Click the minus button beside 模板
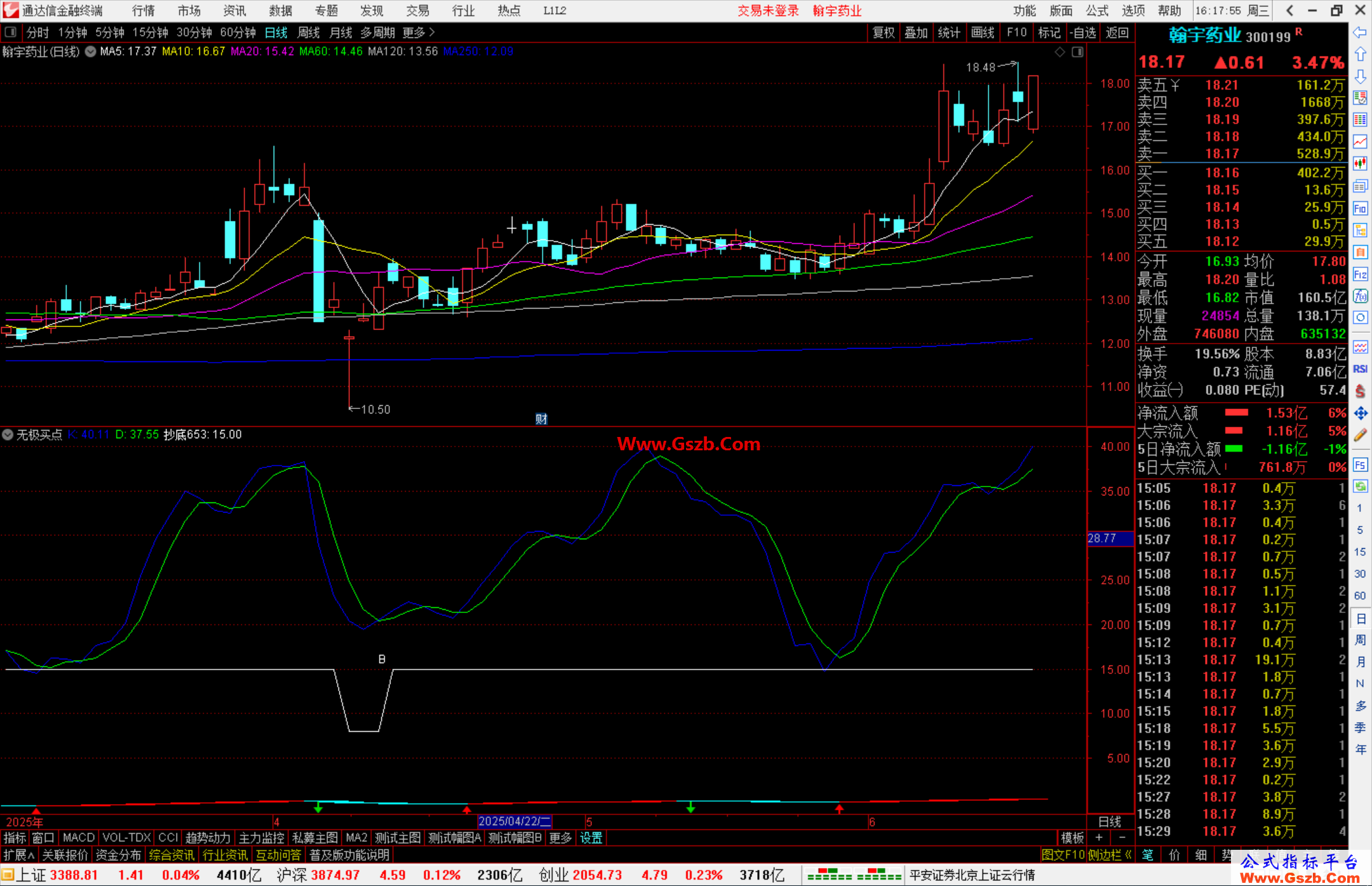Viewport: 1372px width, 886px height. tap(1122, 838)
